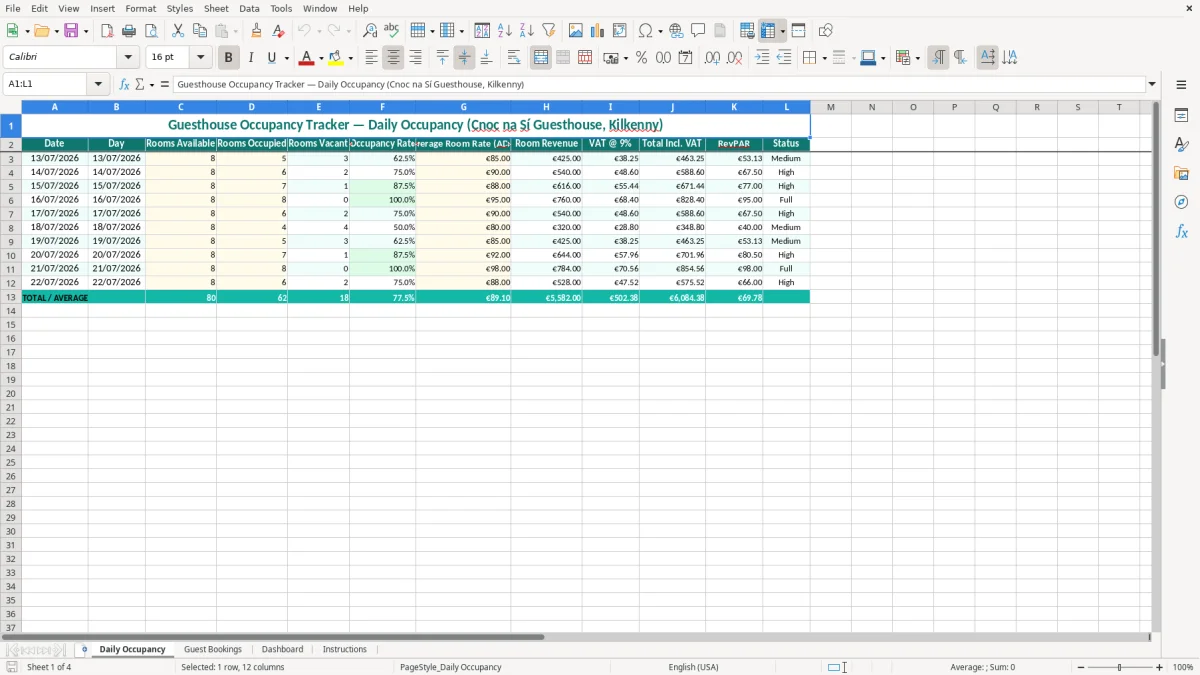Click Add Decimal Place icon

pyautogui.click(x=713, y=58)
